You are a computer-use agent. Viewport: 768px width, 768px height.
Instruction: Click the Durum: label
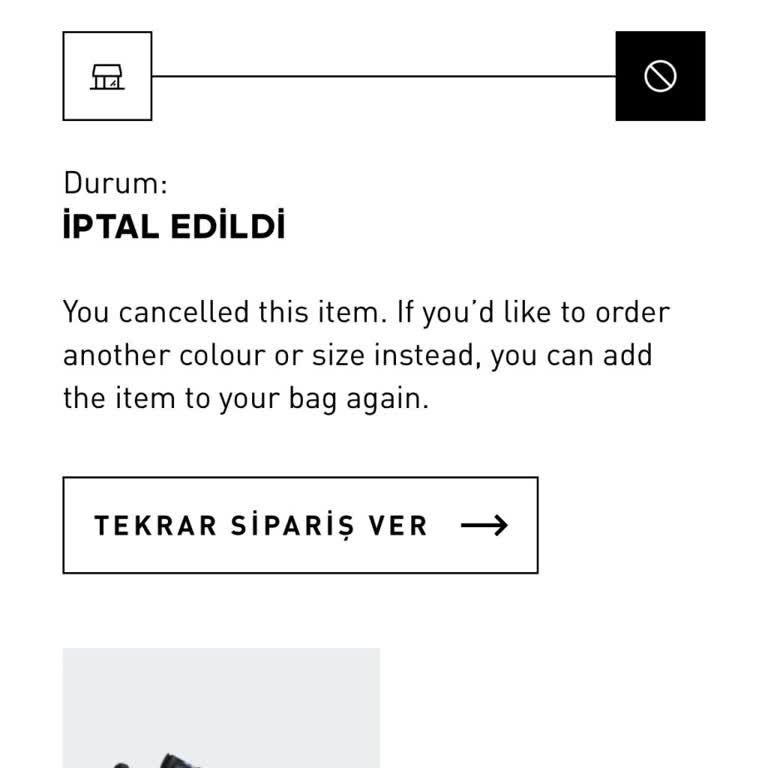[x=115, y=183]
